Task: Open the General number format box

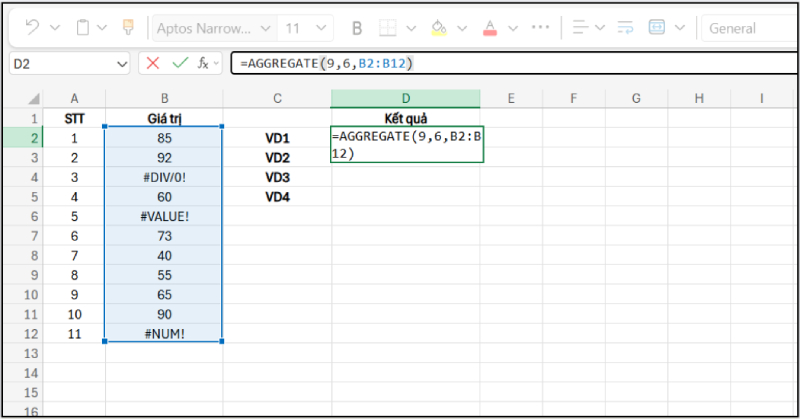Action: click(750, 28)
